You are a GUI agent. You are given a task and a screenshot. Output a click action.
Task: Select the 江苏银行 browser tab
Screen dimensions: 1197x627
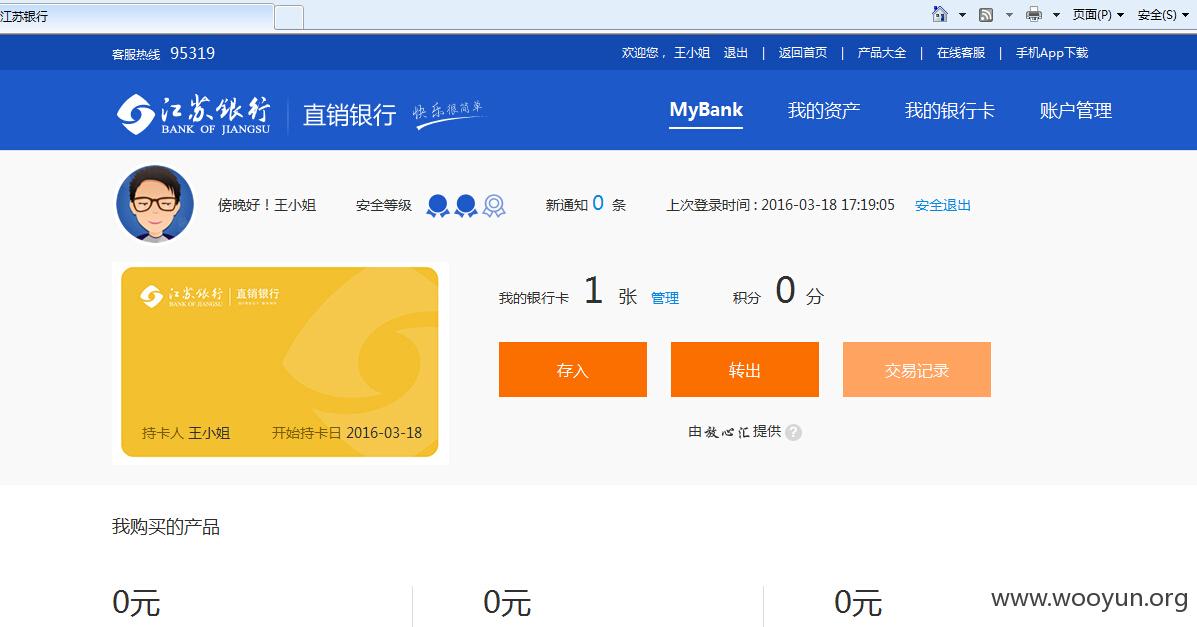(x=136, y=16)
